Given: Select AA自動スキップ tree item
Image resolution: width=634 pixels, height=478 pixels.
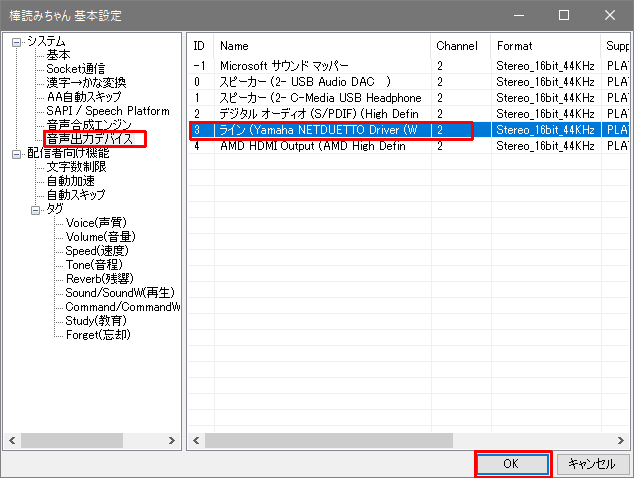Looking at the screenshot, I should coord(84,97).
